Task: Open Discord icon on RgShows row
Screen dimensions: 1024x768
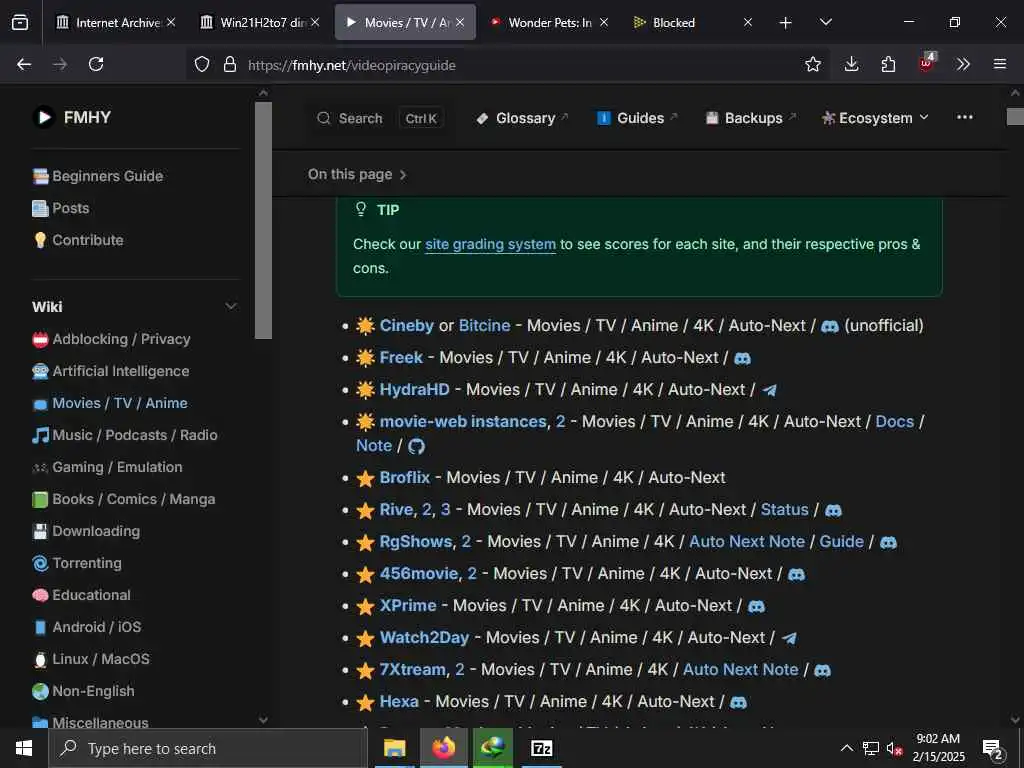Action: pyautogui.click(x=888, y=542)
